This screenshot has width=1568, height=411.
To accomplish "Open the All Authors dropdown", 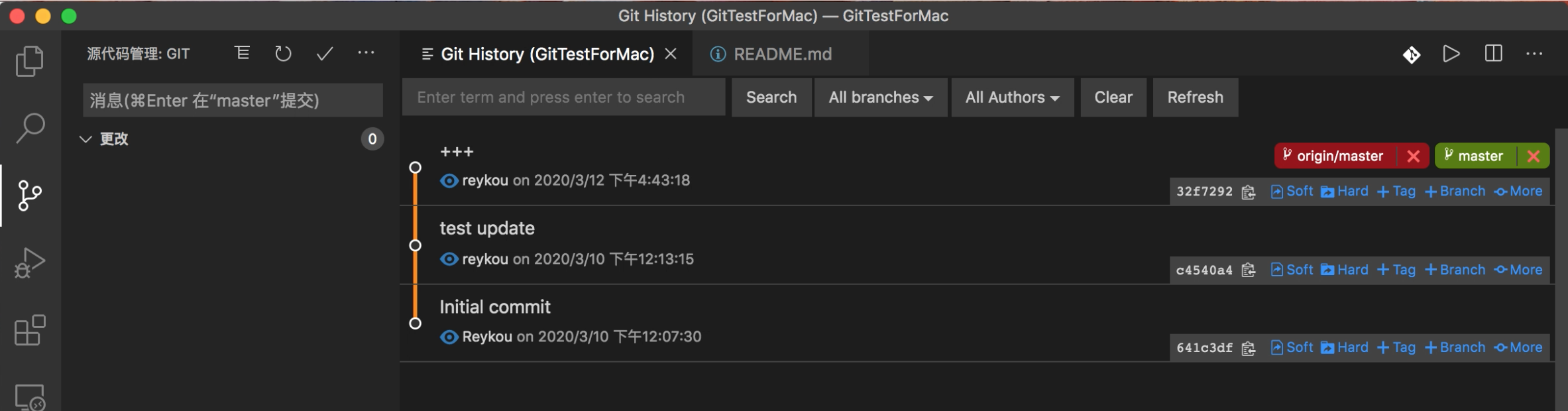I will click(1012, 97).
